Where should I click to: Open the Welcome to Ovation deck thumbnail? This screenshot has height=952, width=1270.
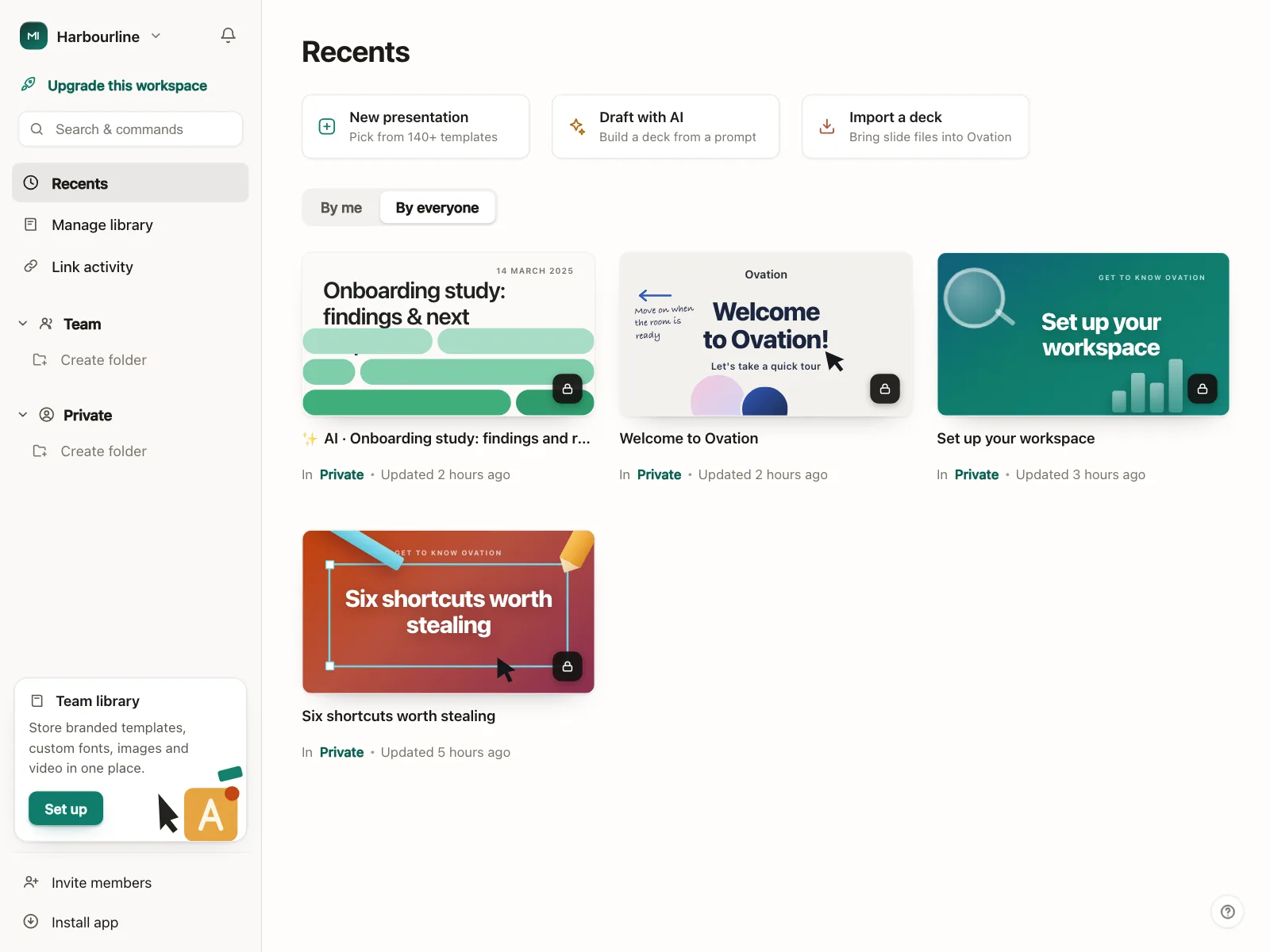click(766, 334)
